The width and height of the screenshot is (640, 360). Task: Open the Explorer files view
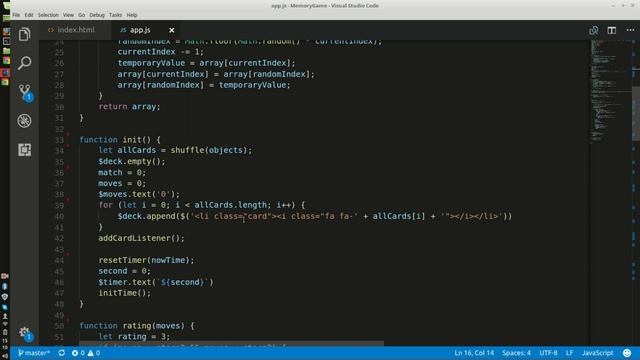click(x=24, y=34)
